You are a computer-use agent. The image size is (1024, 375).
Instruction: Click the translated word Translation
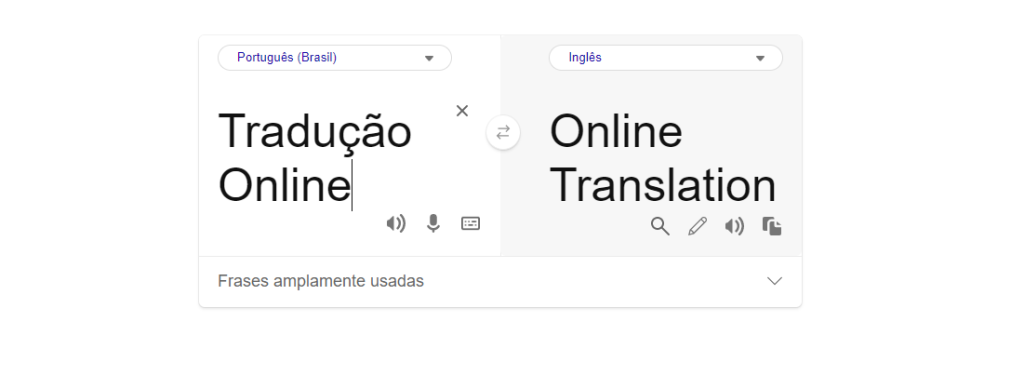[x=663, y=186]
